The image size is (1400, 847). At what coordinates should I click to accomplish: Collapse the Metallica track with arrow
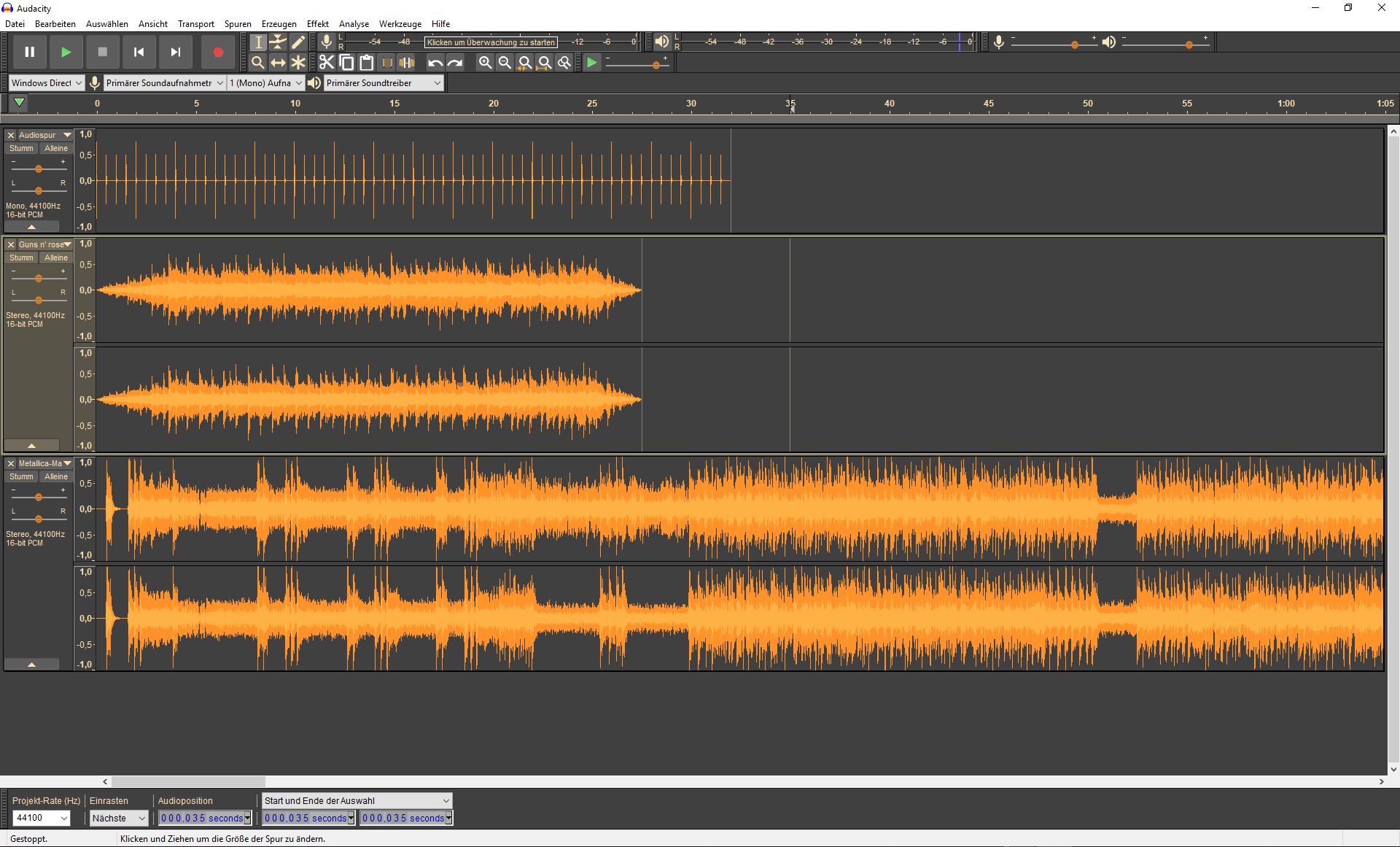pyautogui.click(x=31, y=665)
